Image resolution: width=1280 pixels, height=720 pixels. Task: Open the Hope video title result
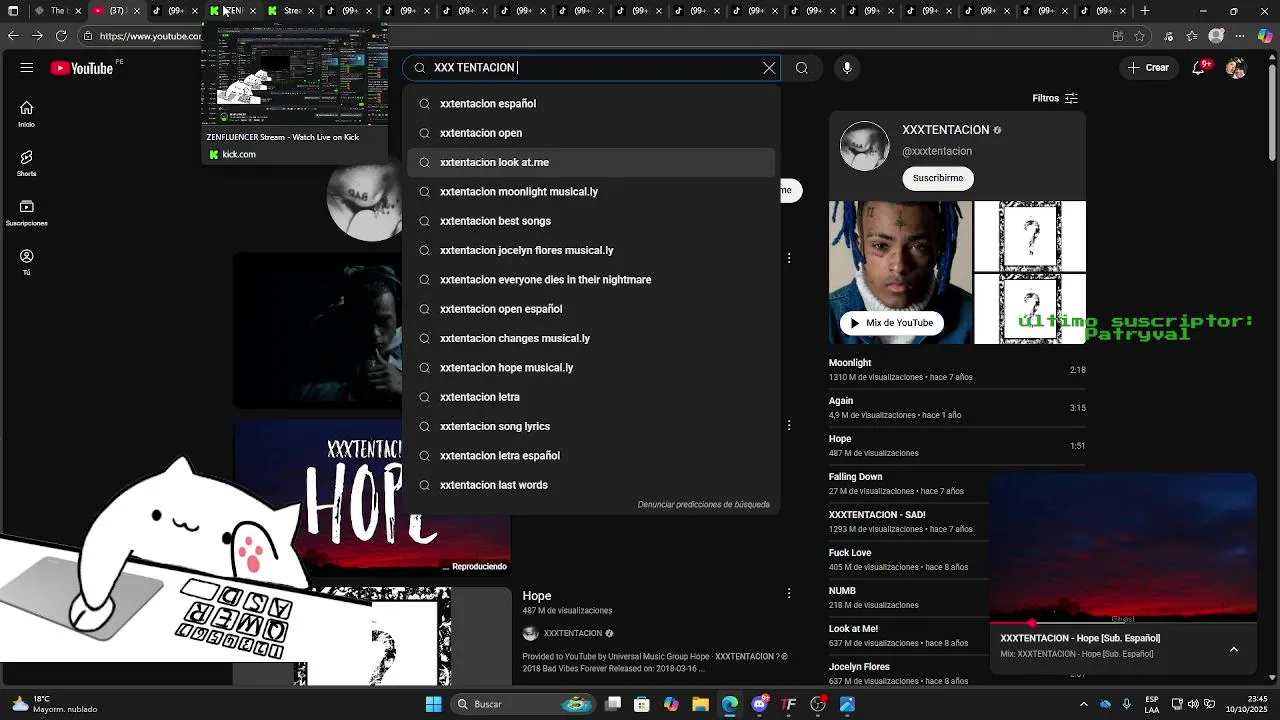(x=537, y=596)
